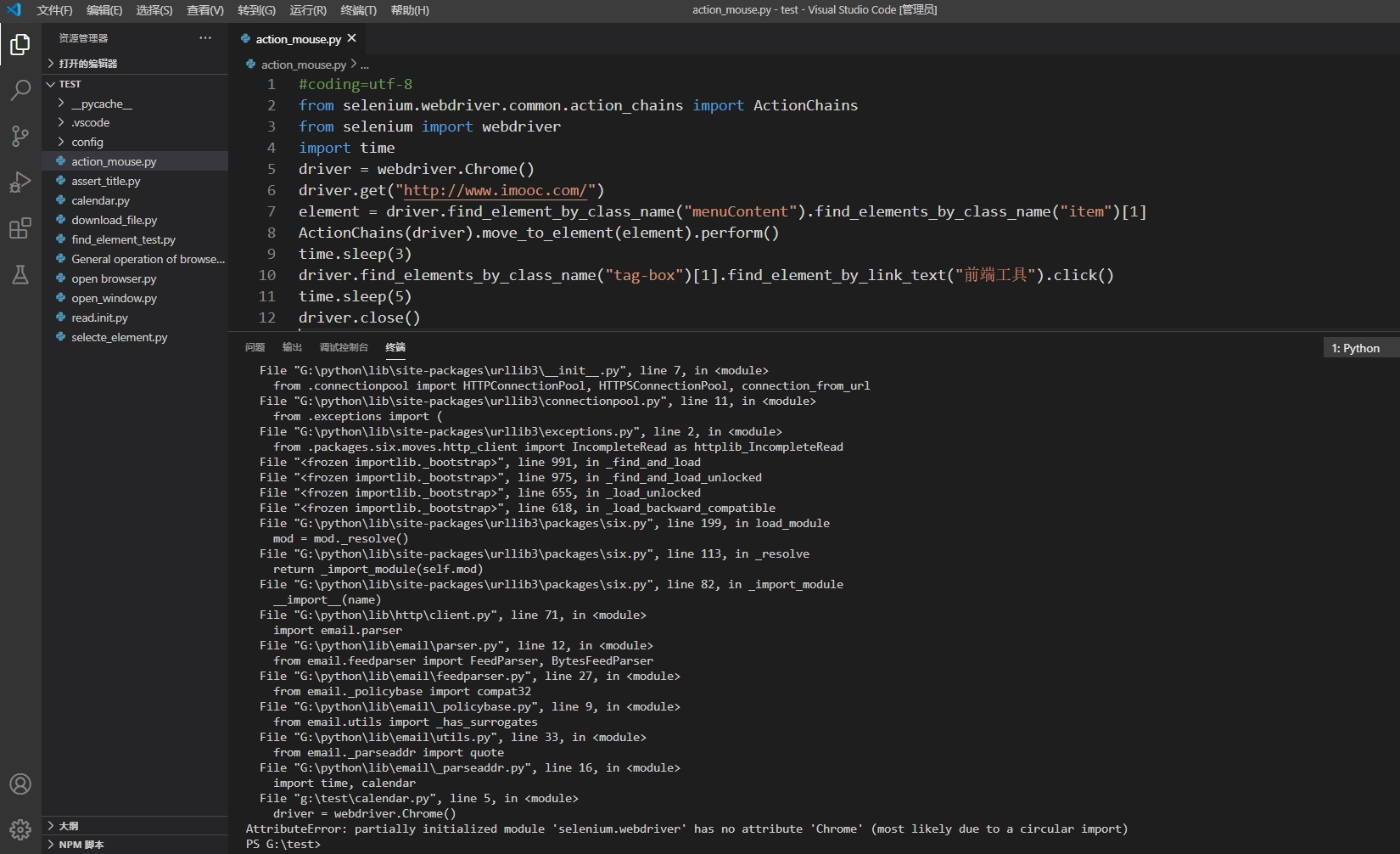Open the 文件(F) menu

(x=54, y=10)
